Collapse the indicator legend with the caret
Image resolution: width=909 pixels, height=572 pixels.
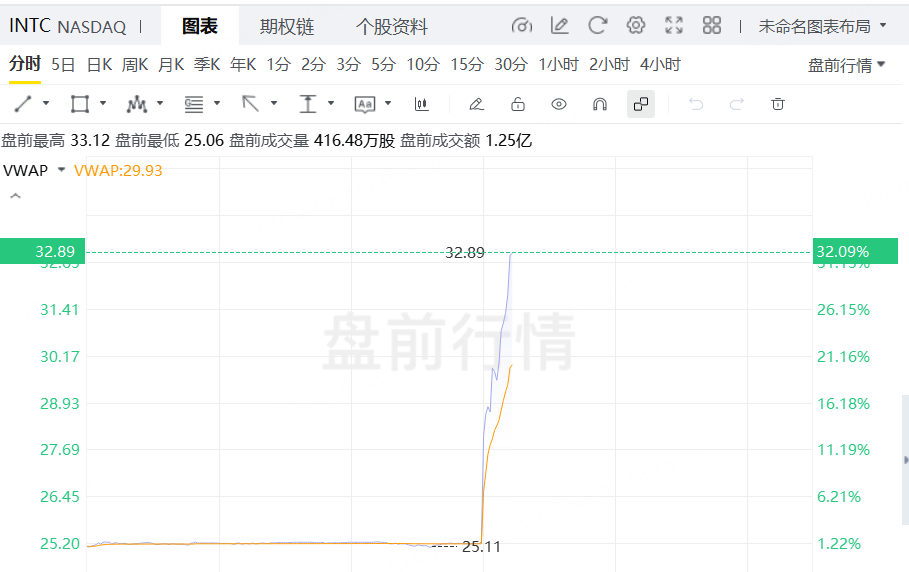pos(16,196)
